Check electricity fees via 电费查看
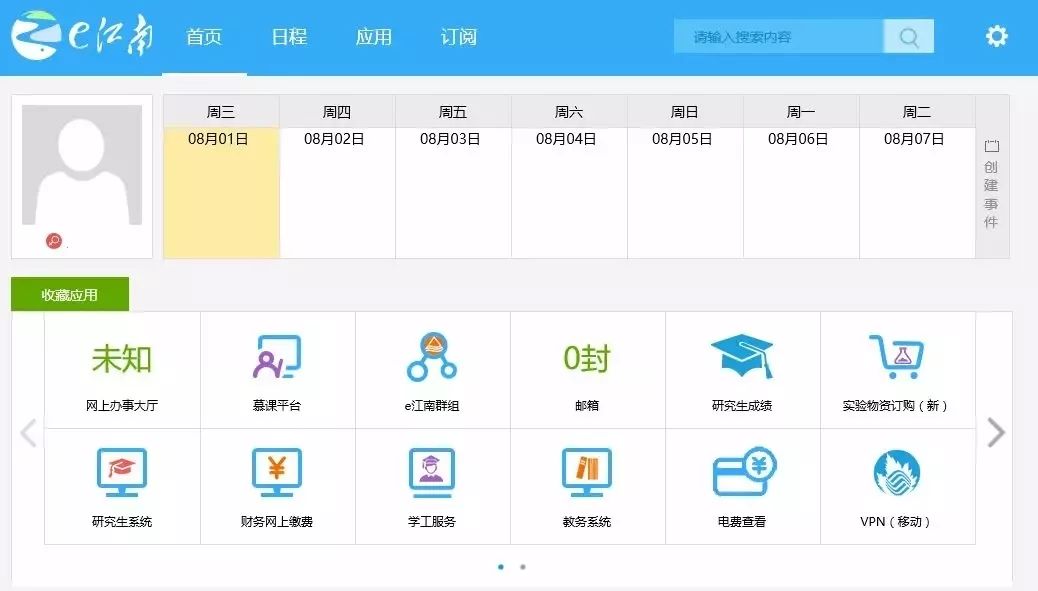The image size is (1038, 591). tap(743, 486)
